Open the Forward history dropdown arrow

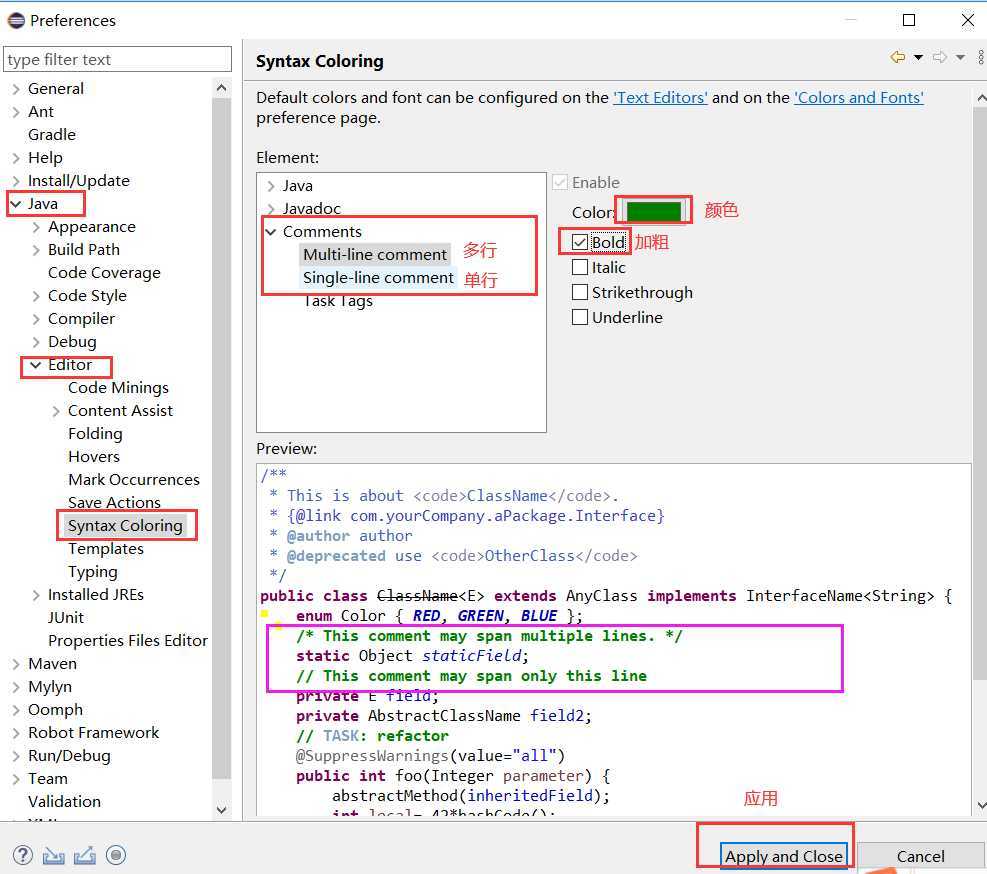961,57
